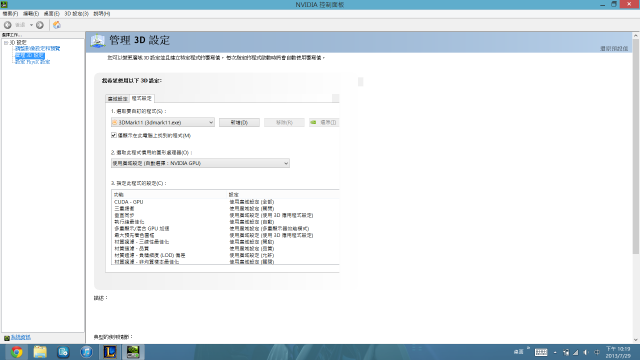640x360 pixels.
Task: Select the CUDA - GPU setting row
Action: click(225, 202)
